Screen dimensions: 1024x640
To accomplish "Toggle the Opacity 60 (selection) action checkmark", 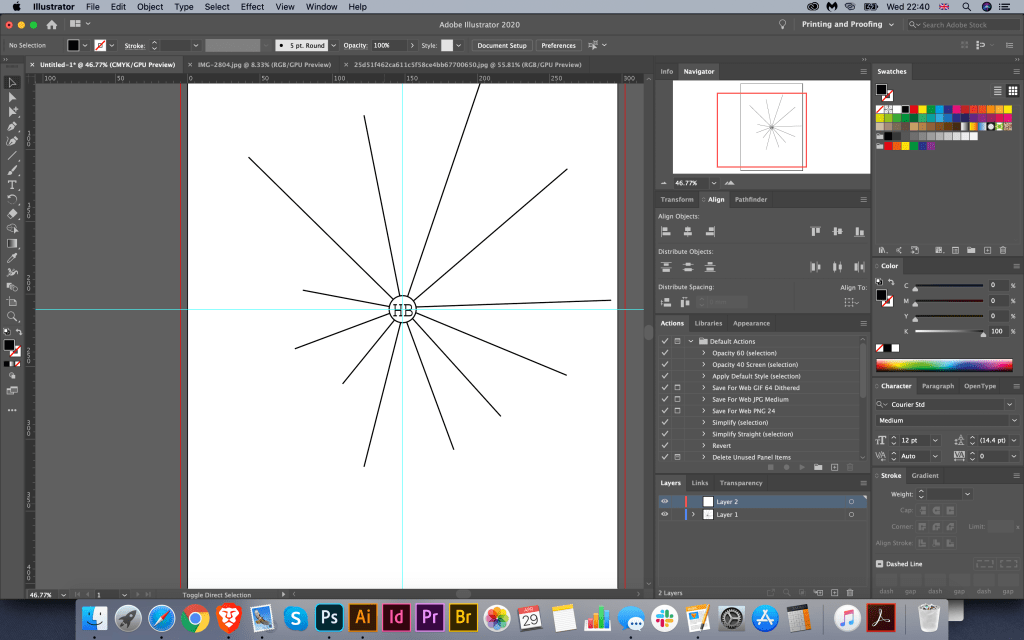I will click(664, 353).
